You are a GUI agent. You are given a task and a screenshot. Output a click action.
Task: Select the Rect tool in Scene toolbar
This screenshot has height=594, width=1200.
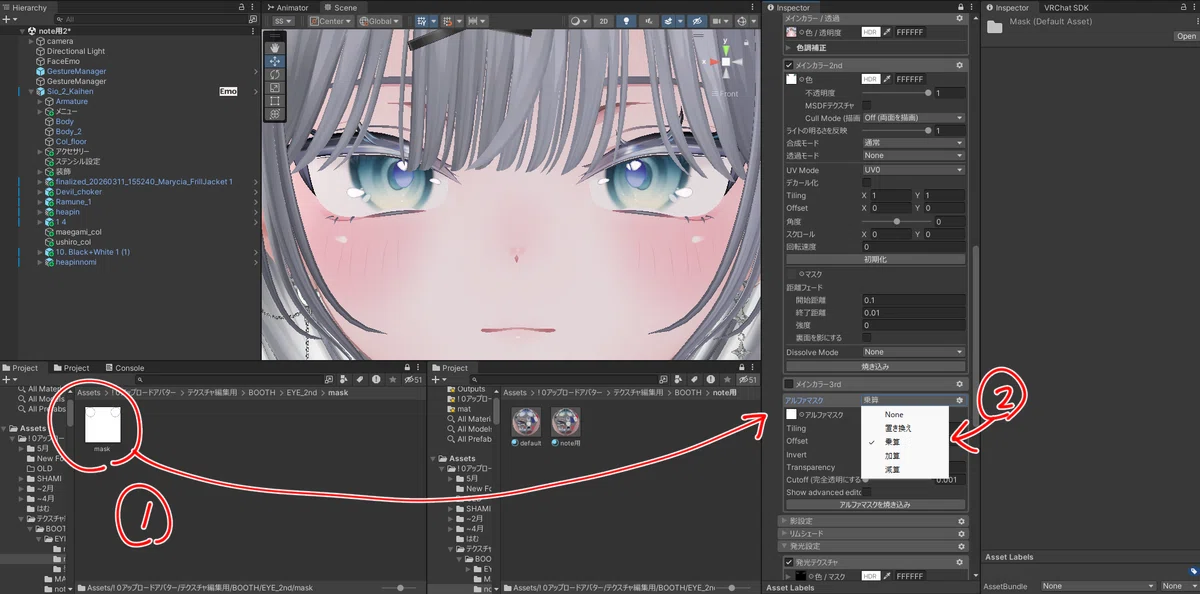pos(274,101)
